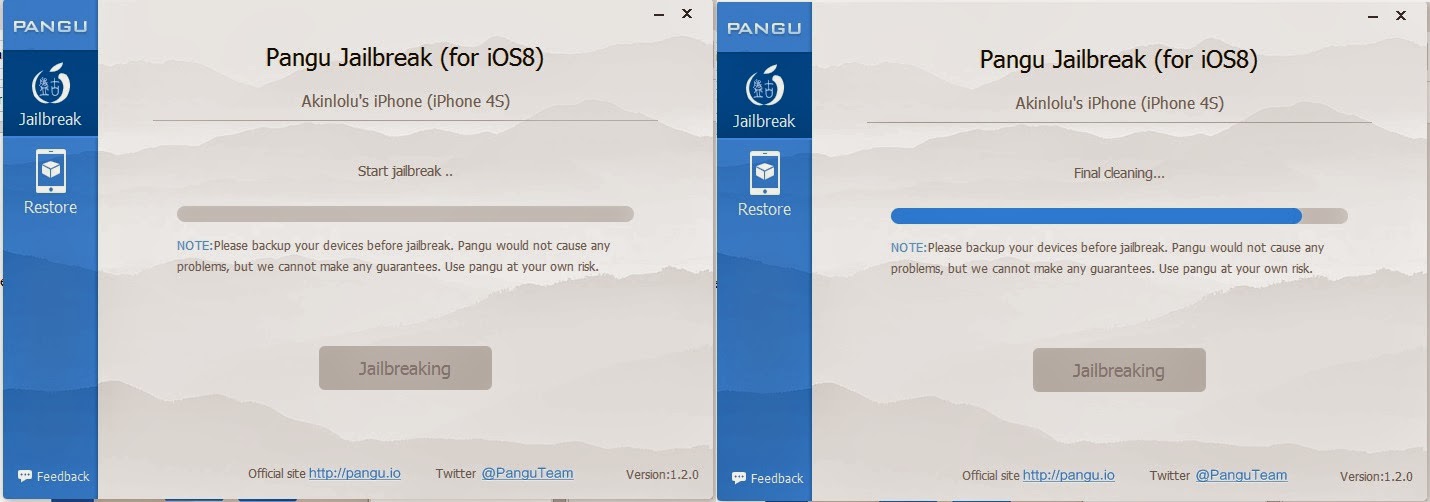Click device name in left window
This screenshot has width=1430, height=502.
point(405,100)
